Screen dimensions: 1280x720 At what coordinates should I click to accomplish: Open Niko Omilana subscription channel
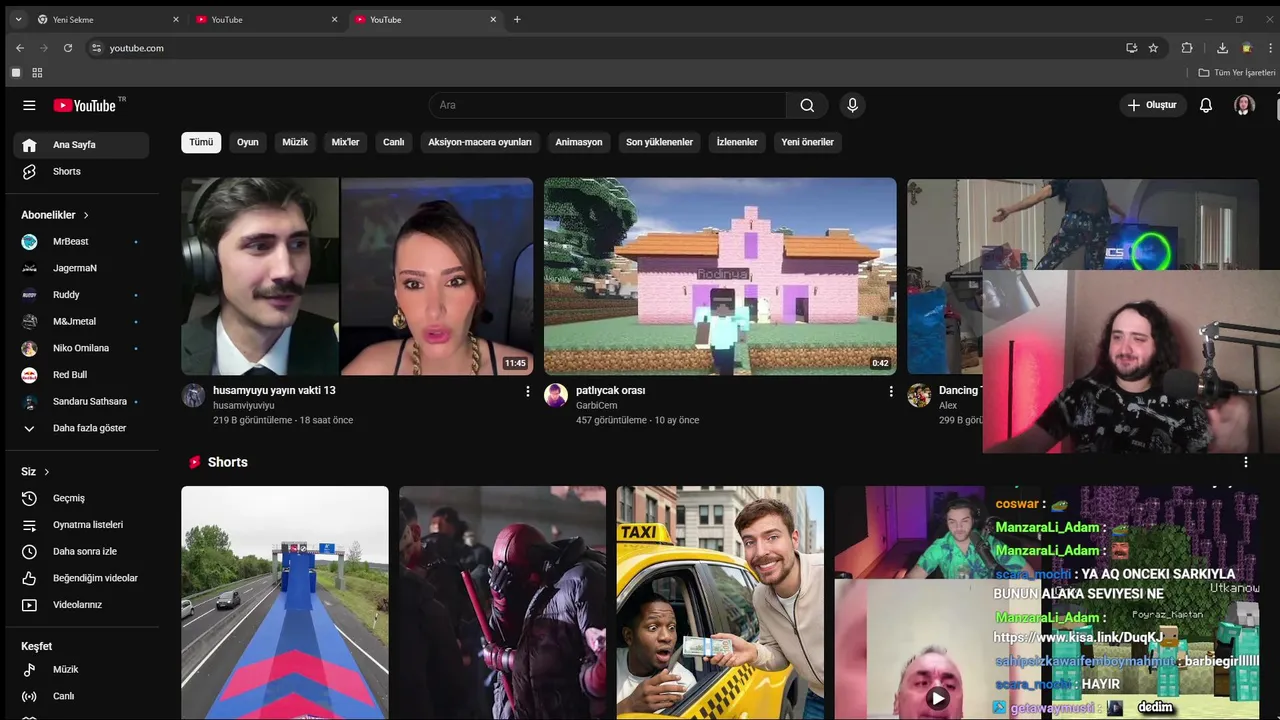pos(81,348)
